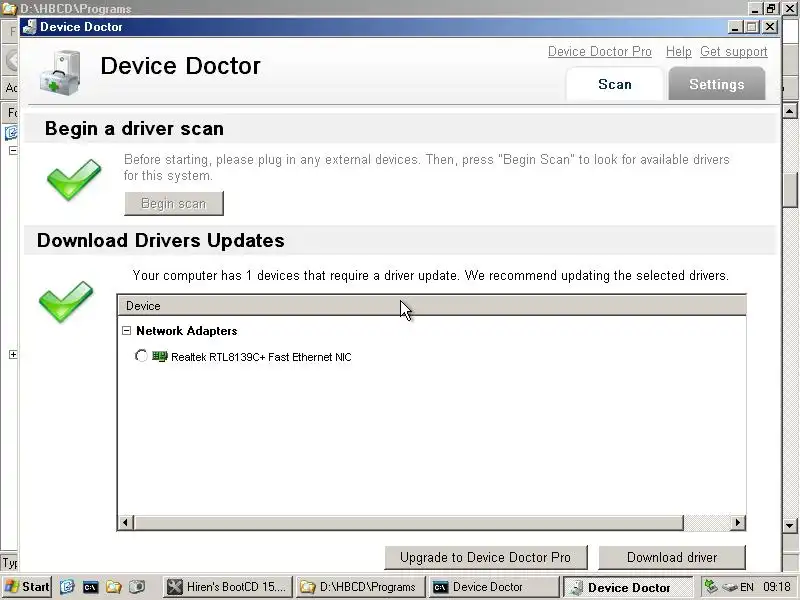Open the folder quick launch icon
Screen dimensions: 800x600
click(113, 587)
